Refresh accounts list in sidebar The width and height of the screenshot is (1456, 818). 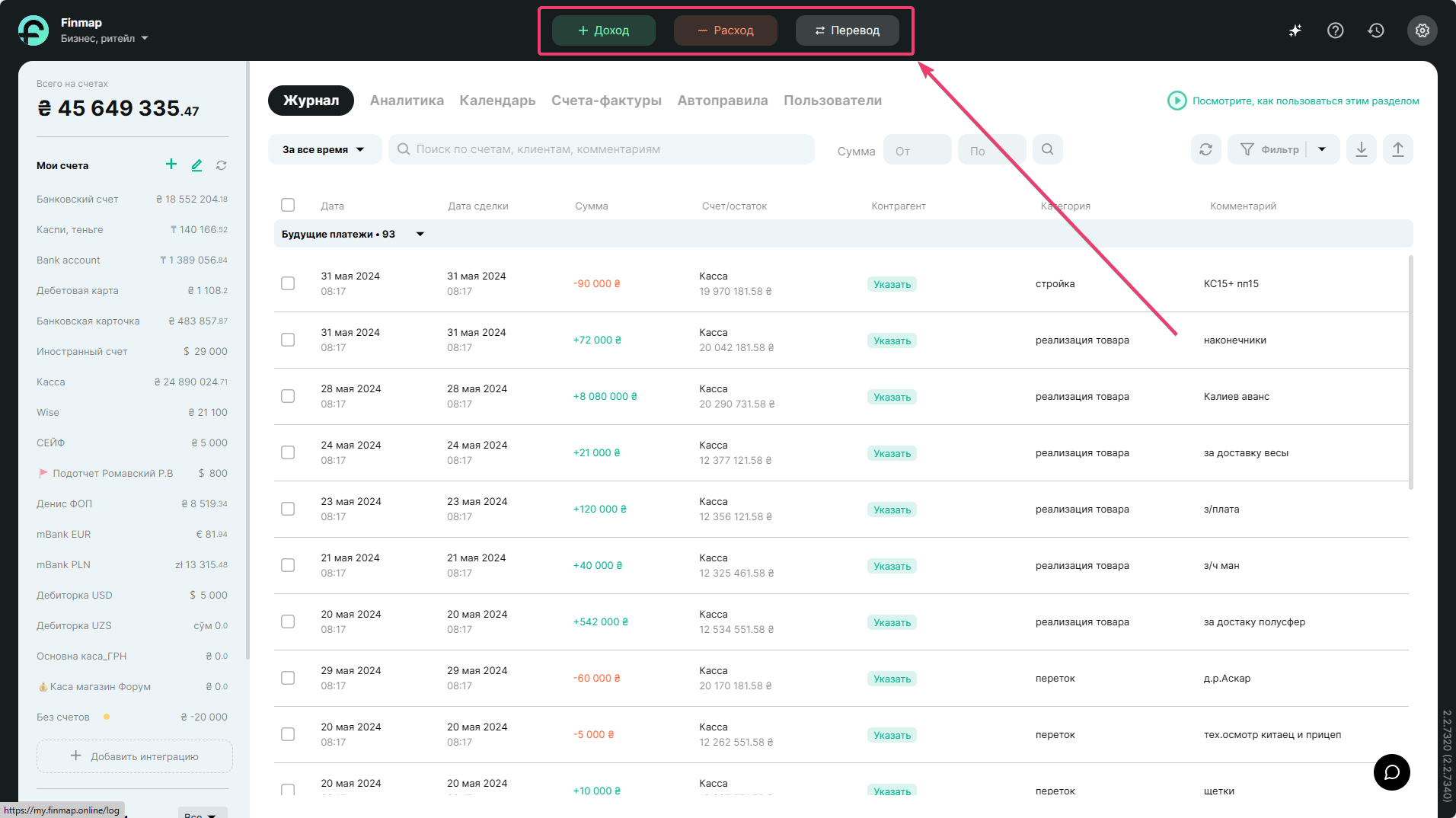(x=222, y=165)
